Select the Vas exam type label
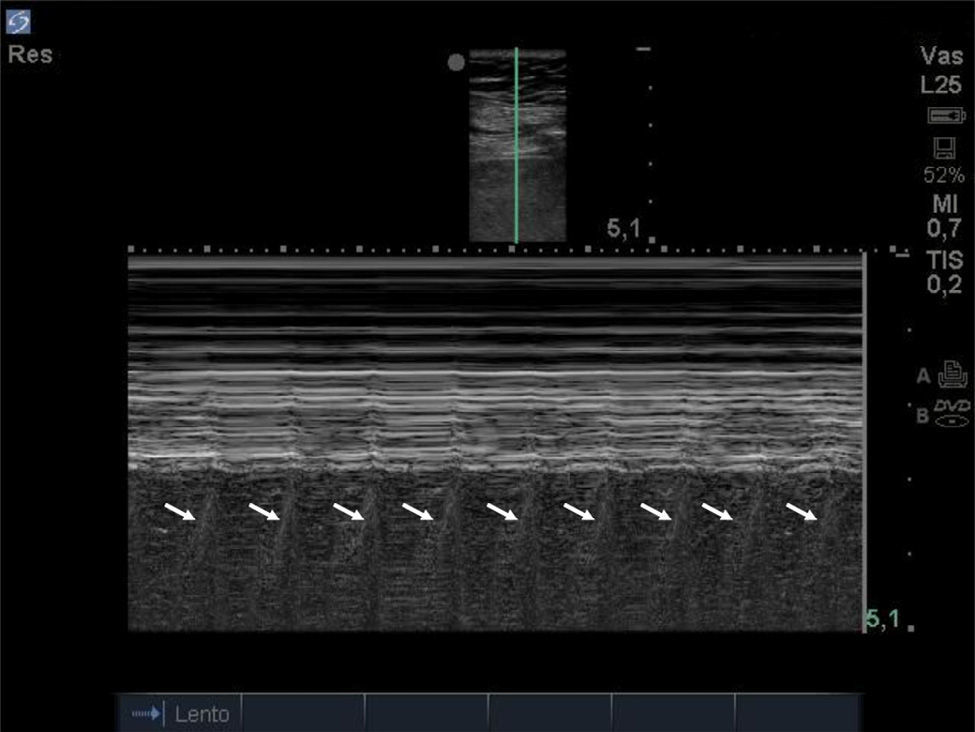This screenshot has width=975, height=732. (943, 57)
